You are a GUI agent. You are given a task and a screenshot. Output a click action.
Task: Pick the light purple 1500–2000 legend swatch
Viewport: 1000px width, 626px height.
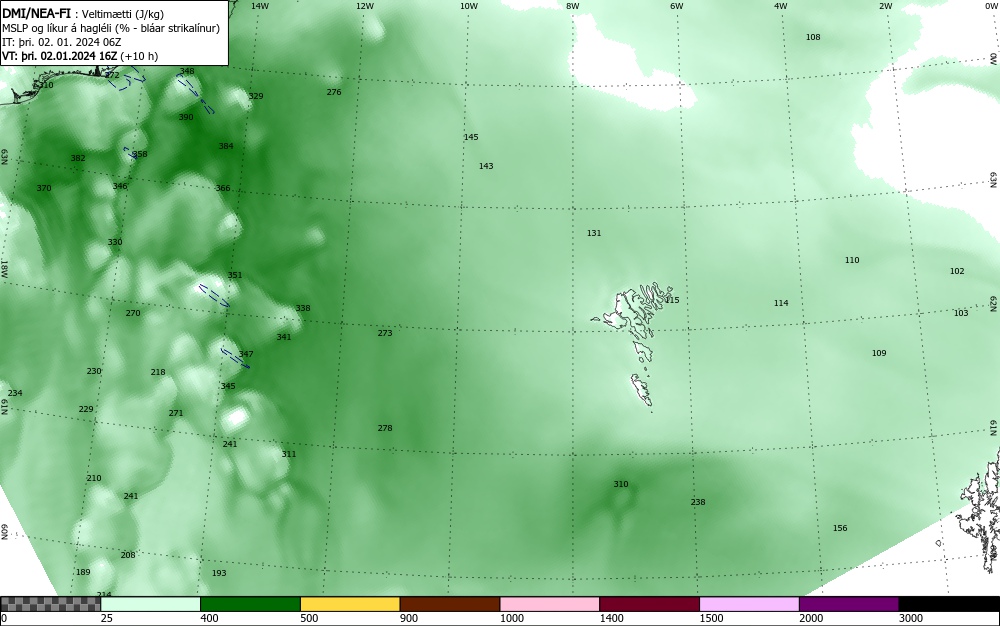749,604
